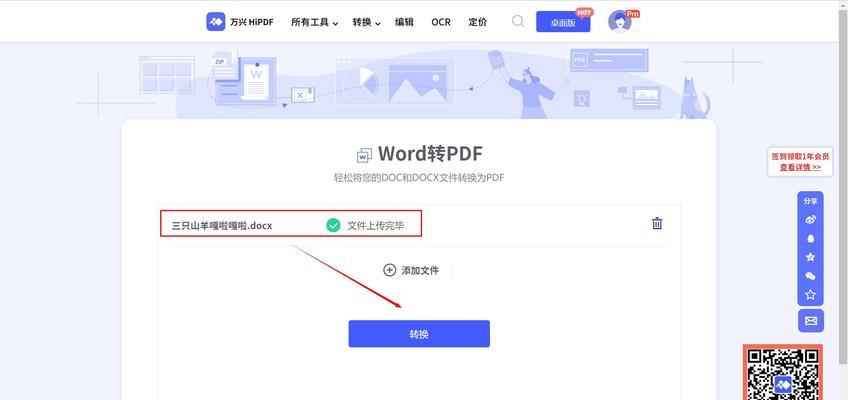Click the 桌面版 button
Image resolution: width=848 pixels, height=400 pixels.
[x=563, y=22]
